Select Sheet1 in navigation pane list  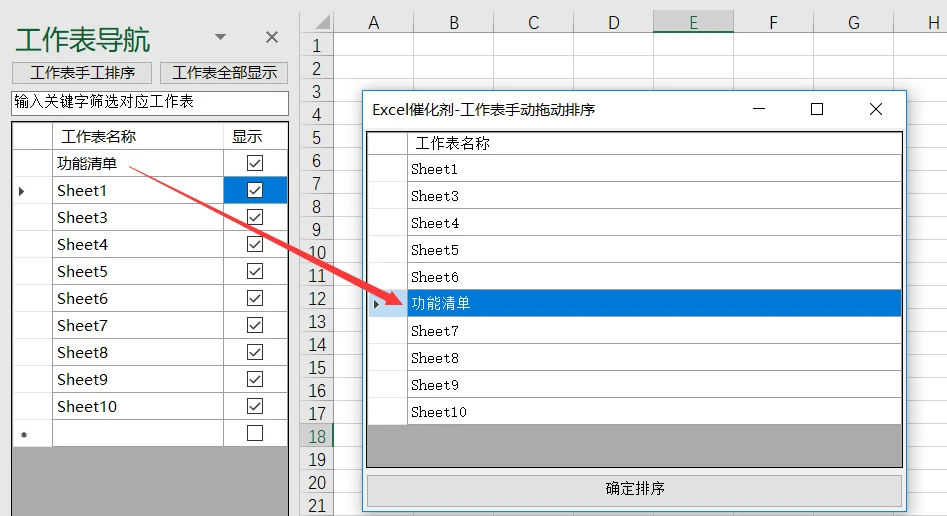[x=138, y=190]
